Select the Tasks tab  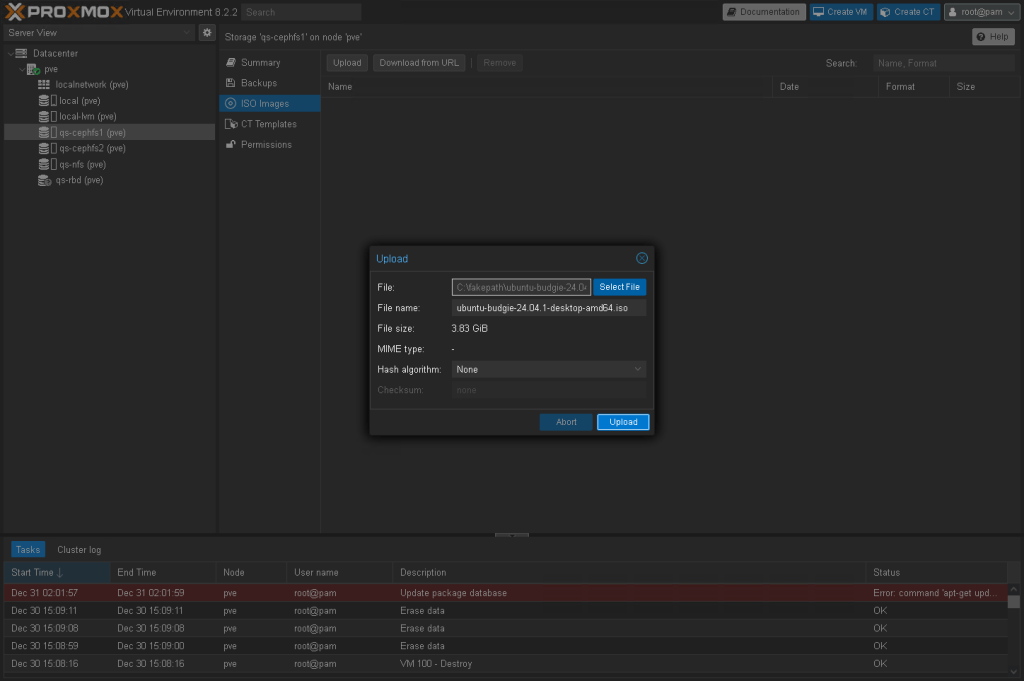28,550
